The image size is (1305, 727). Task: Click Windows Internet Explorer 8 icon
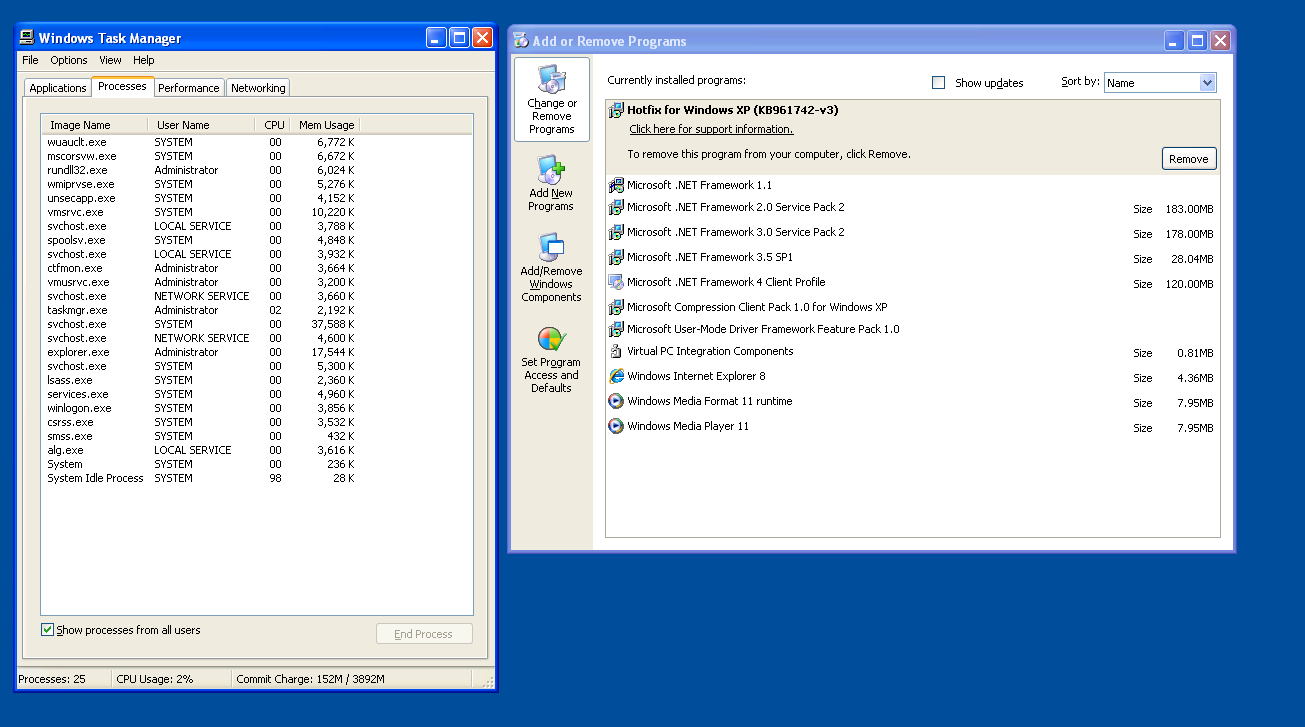pyautogui.click(x=617, y=376)
